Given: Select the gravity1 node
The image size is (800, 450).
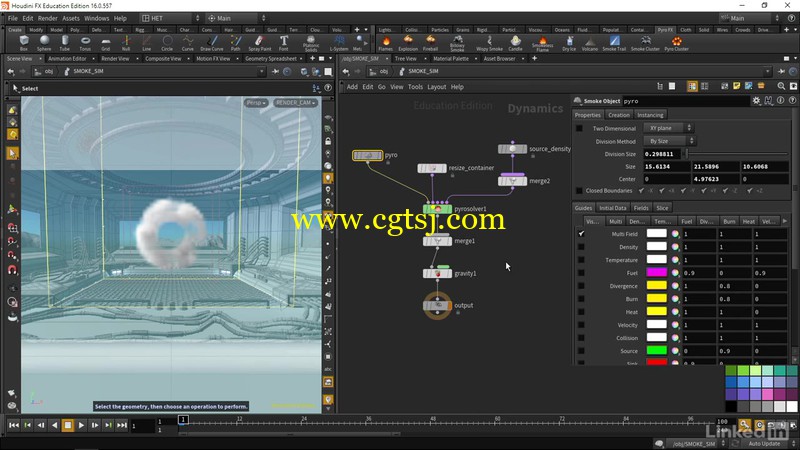Looking at the screenshot, I should [437, 273].
